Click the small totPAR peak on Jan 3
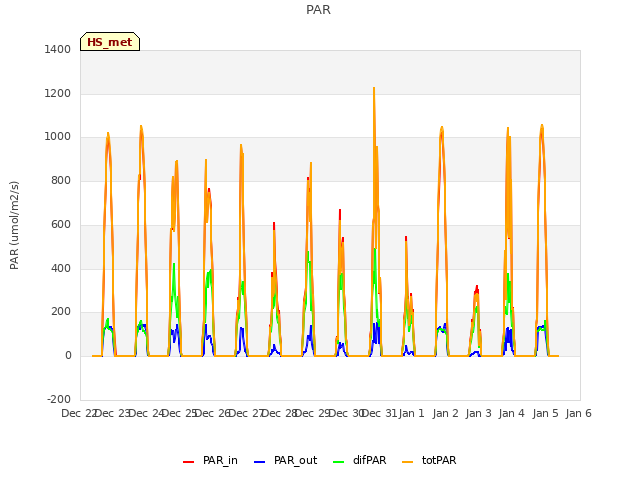The width and height of the screenshot is (640, 480). (x=476, y=293)
